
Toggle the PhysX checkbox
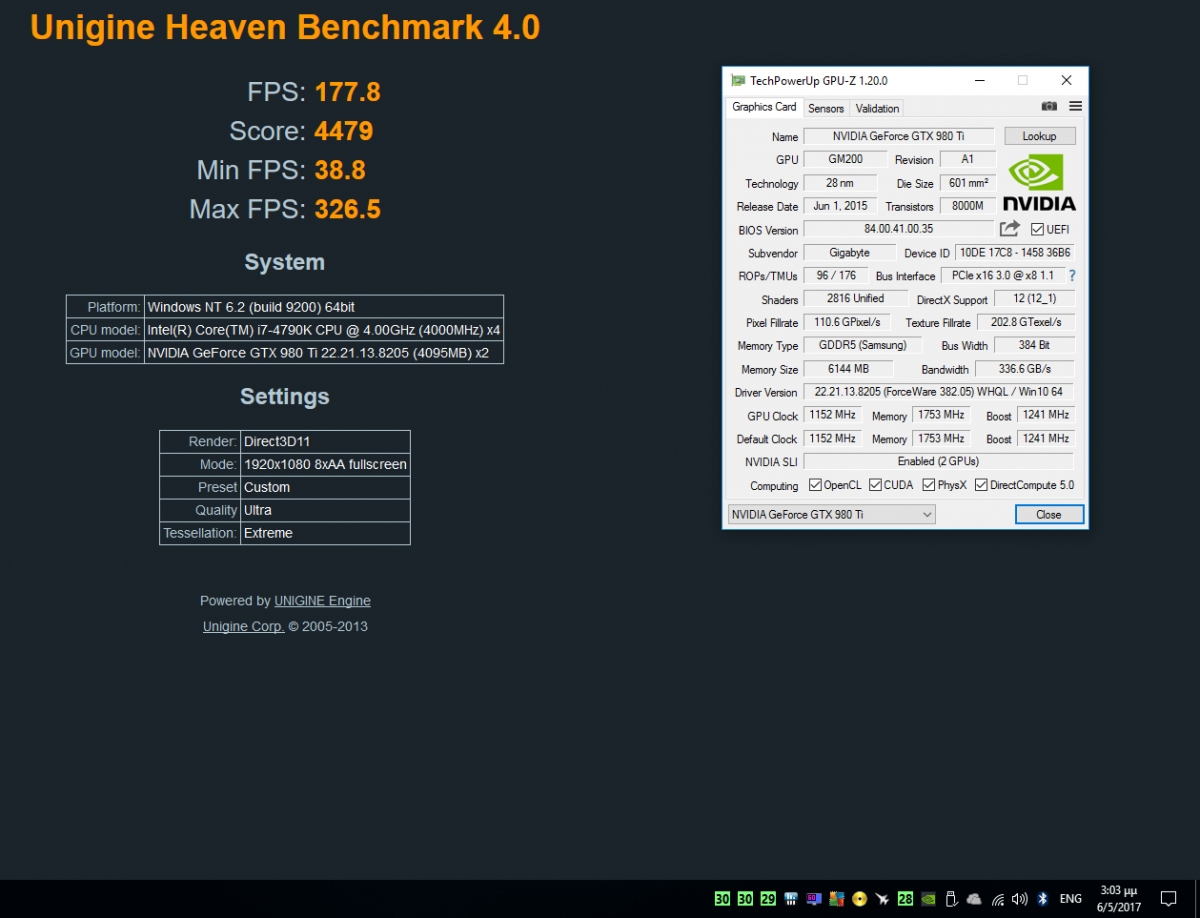pos(928,485)
